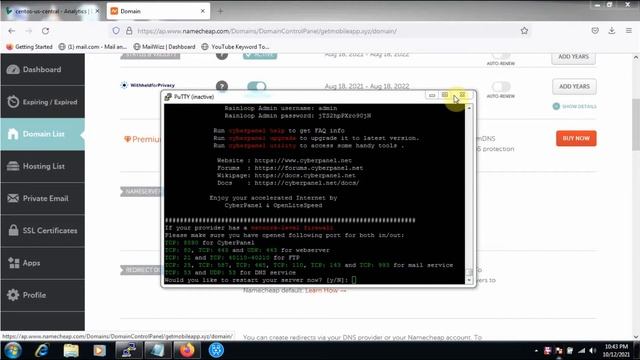Open the media player taskbar icon

(100, 351)
